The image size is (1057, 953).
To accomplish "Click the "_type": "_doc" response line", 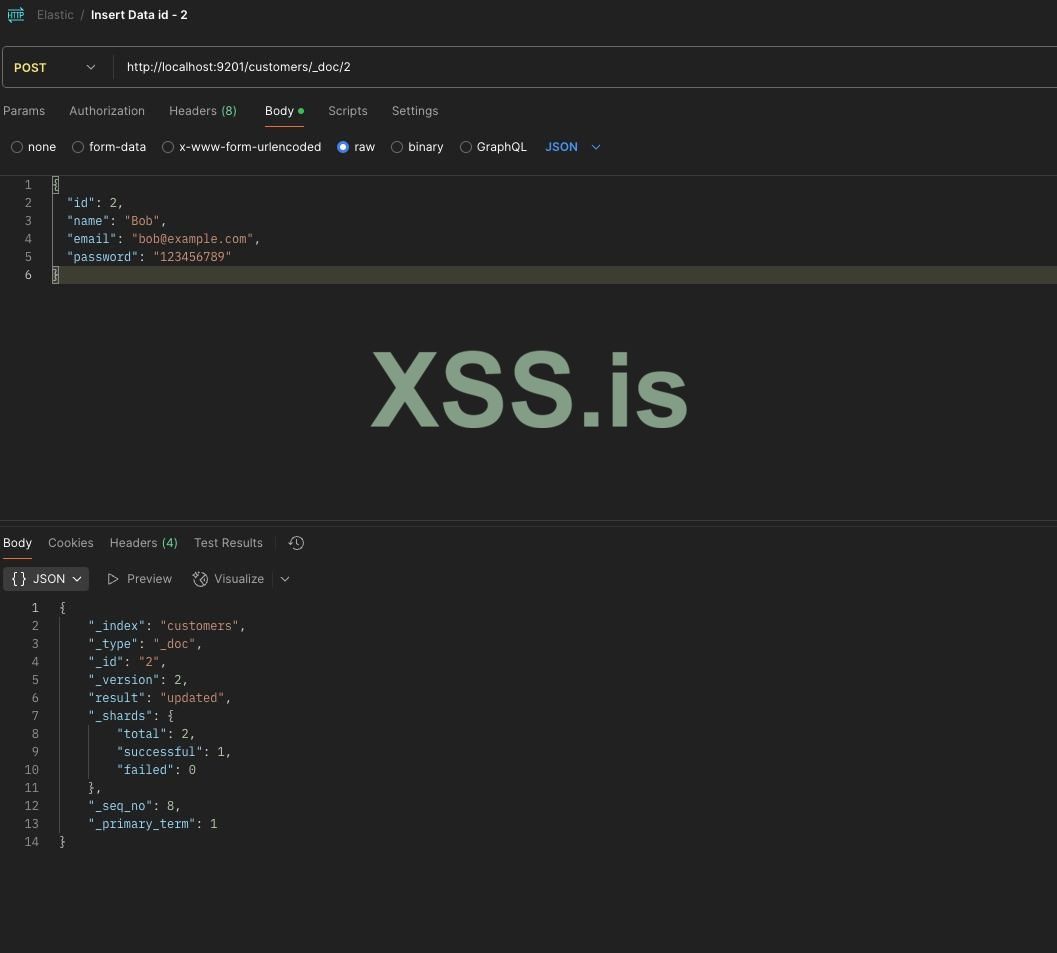I will pyautogui.click(x=145, y=644).
